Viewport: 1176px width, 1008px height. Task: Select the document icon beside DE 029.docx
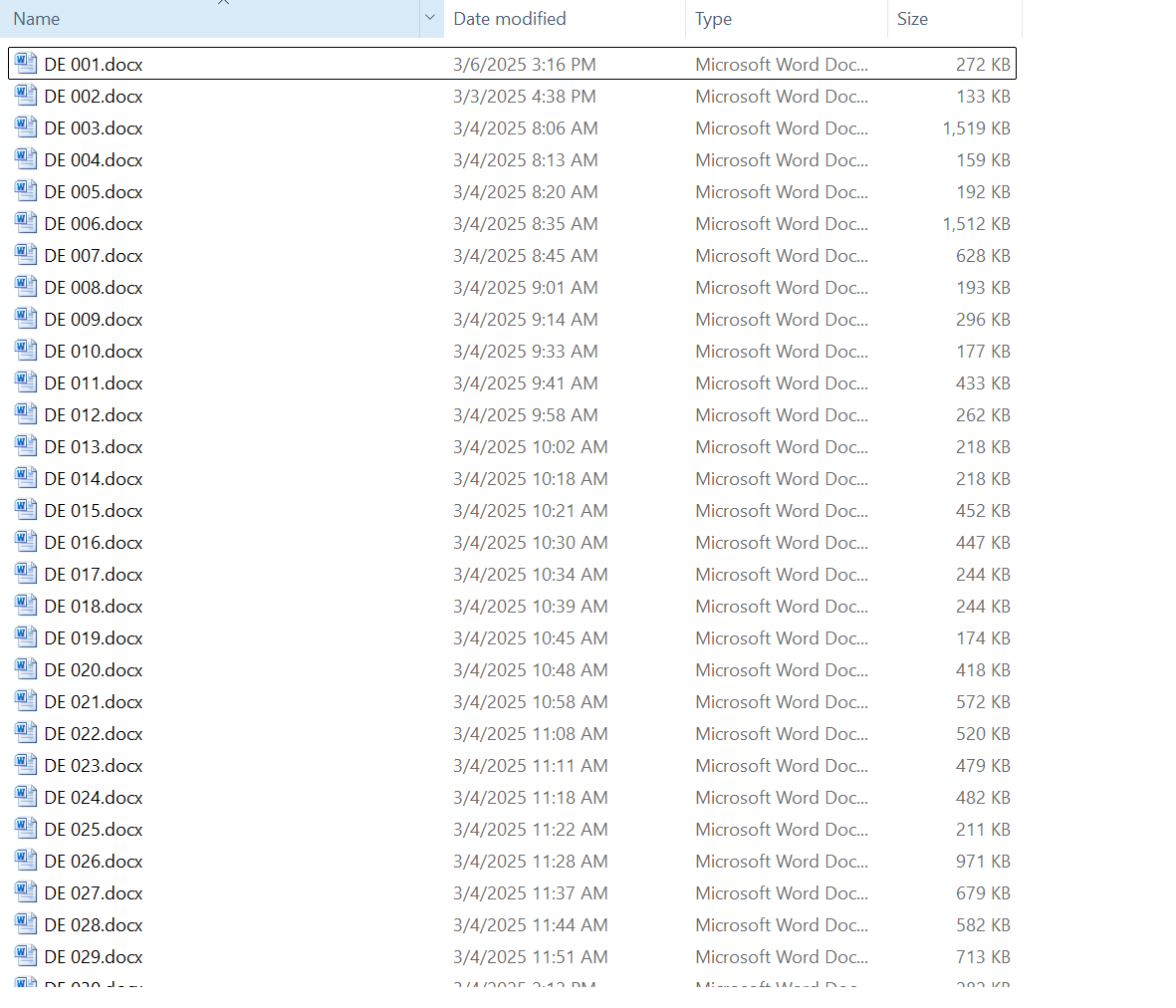tap(26, 956)
